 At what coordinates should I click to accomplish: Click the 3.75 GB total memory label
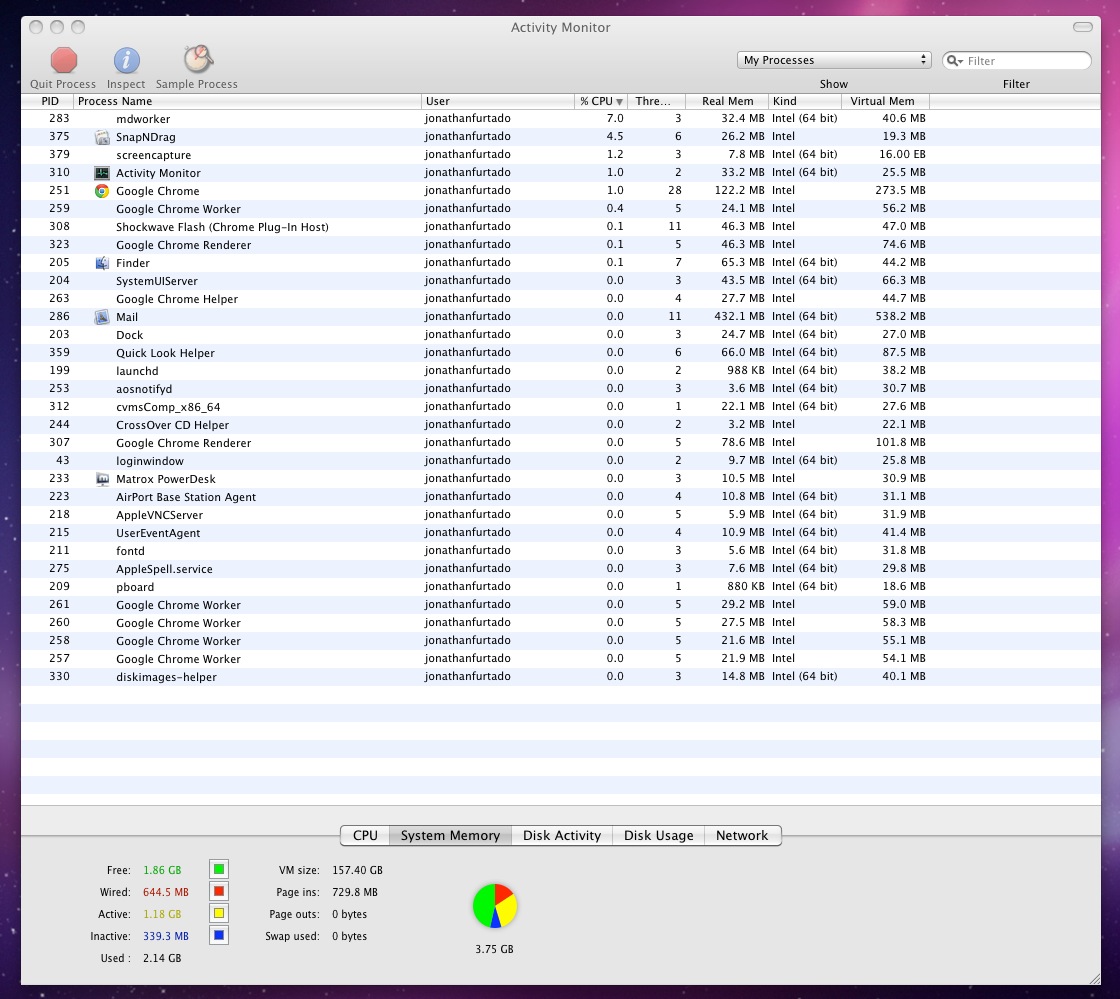(494, 950)
